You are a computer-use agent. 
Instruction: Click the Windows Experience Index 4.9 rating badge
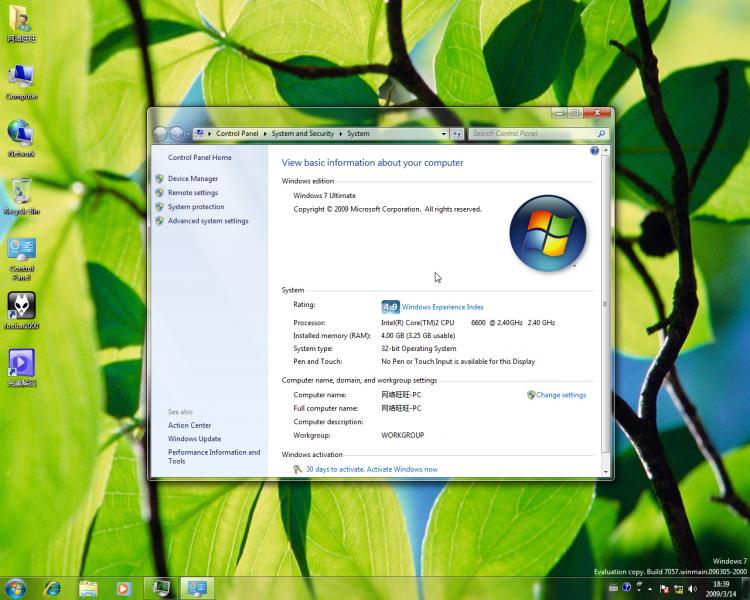coord(390,307)
